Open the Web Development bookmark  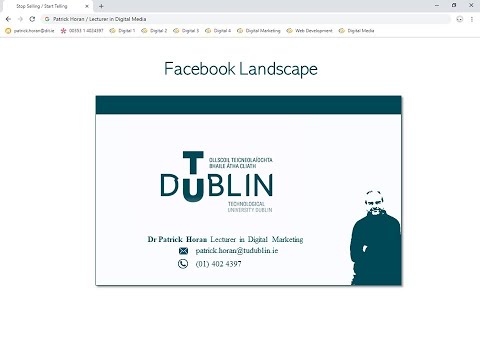coord(310,31)
